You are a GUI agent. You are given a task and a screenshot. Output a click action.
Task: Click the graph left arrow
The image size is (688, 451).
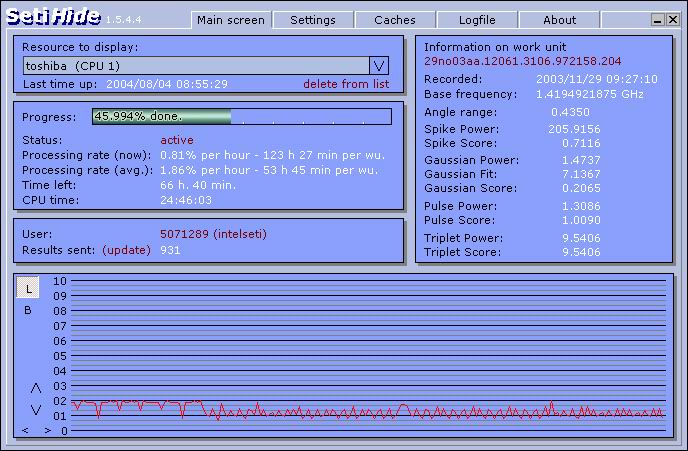point(25,430)
